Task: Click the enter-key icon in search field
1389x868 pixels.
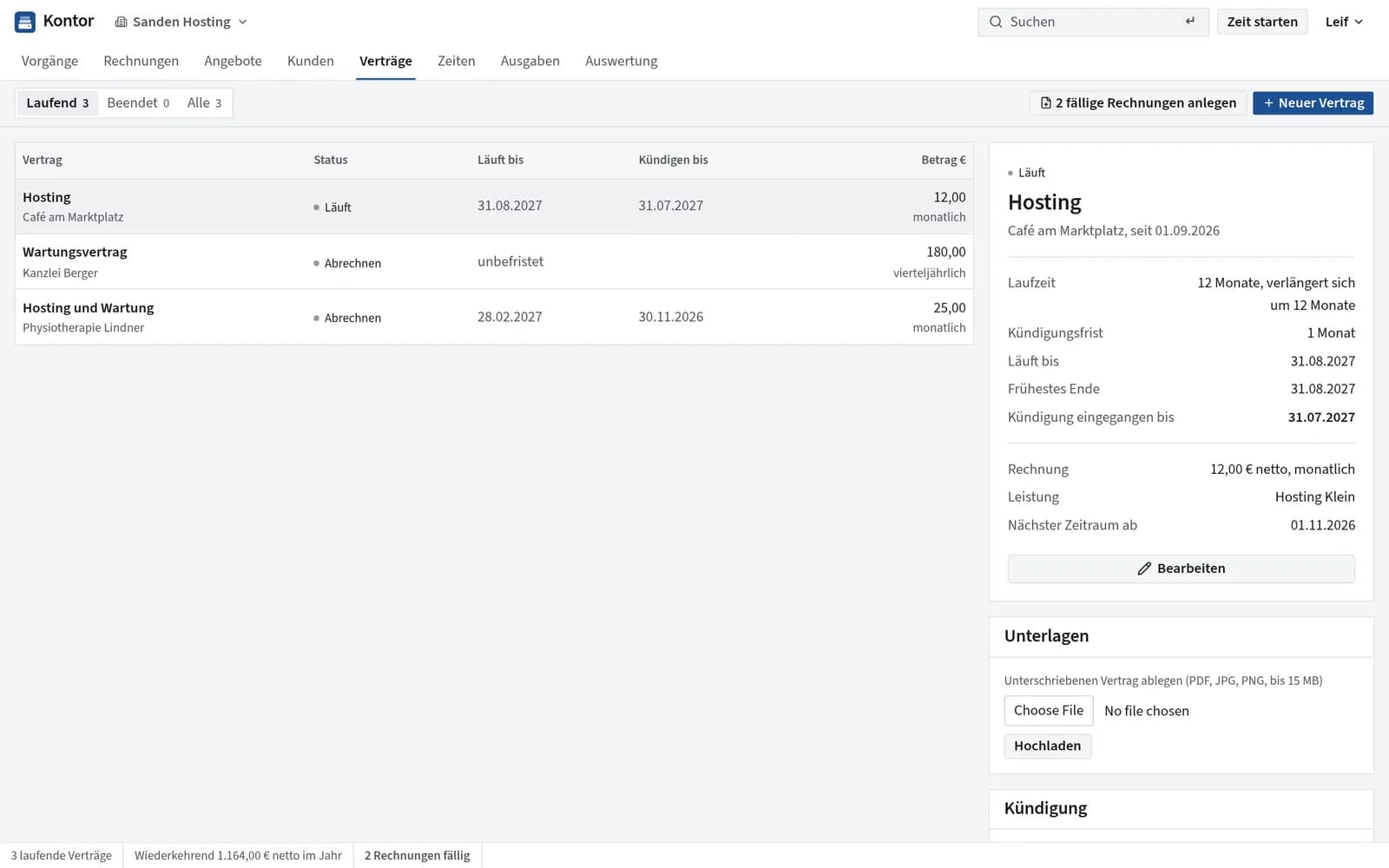Action: 1190,22
